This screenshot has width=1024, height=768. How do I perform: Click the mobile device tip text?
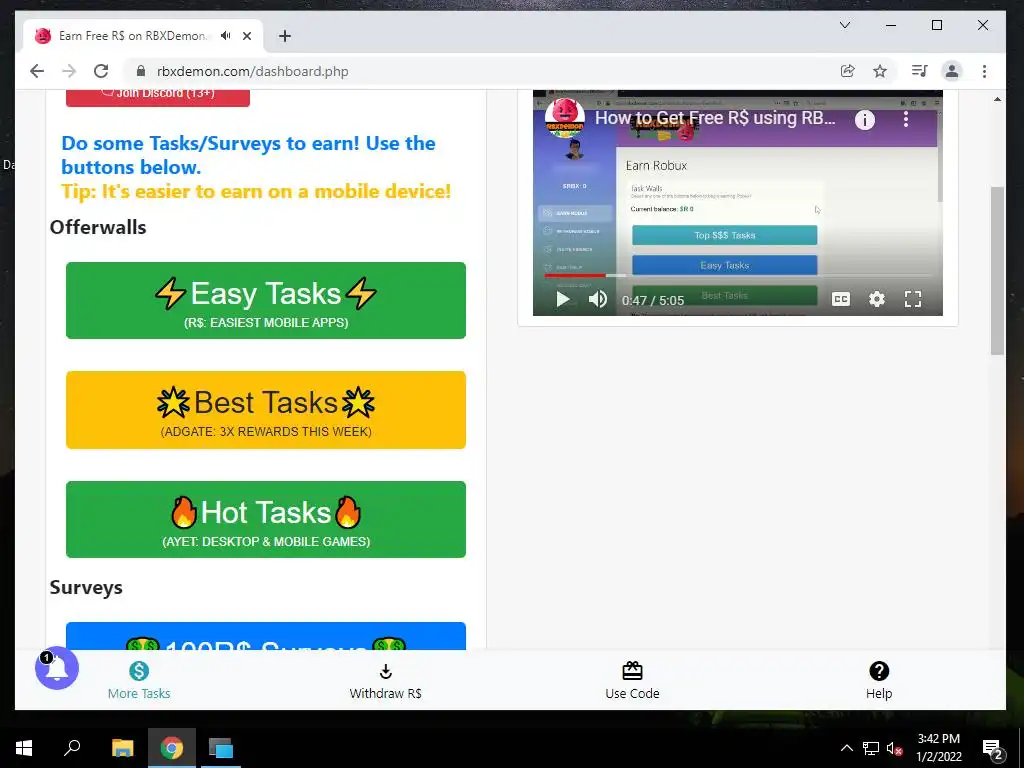256,191
